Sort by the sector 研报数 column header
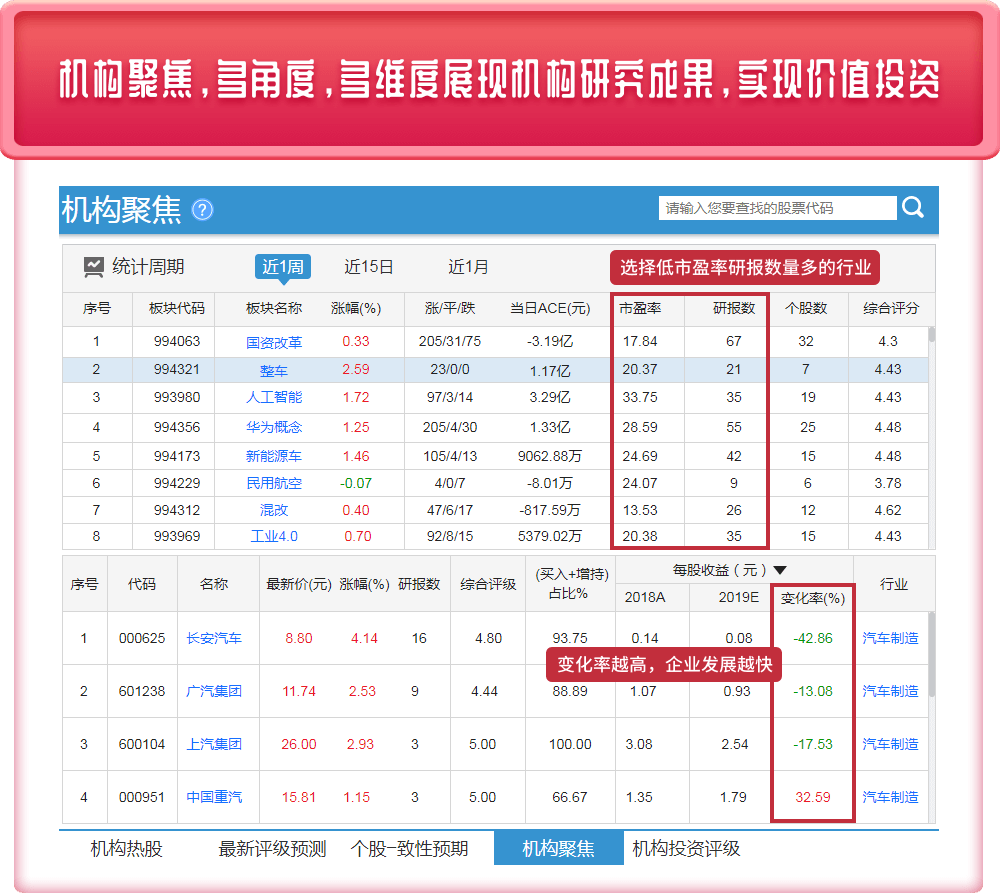The height and width of the screenshot is (893, 1000). tap(734, 309)
